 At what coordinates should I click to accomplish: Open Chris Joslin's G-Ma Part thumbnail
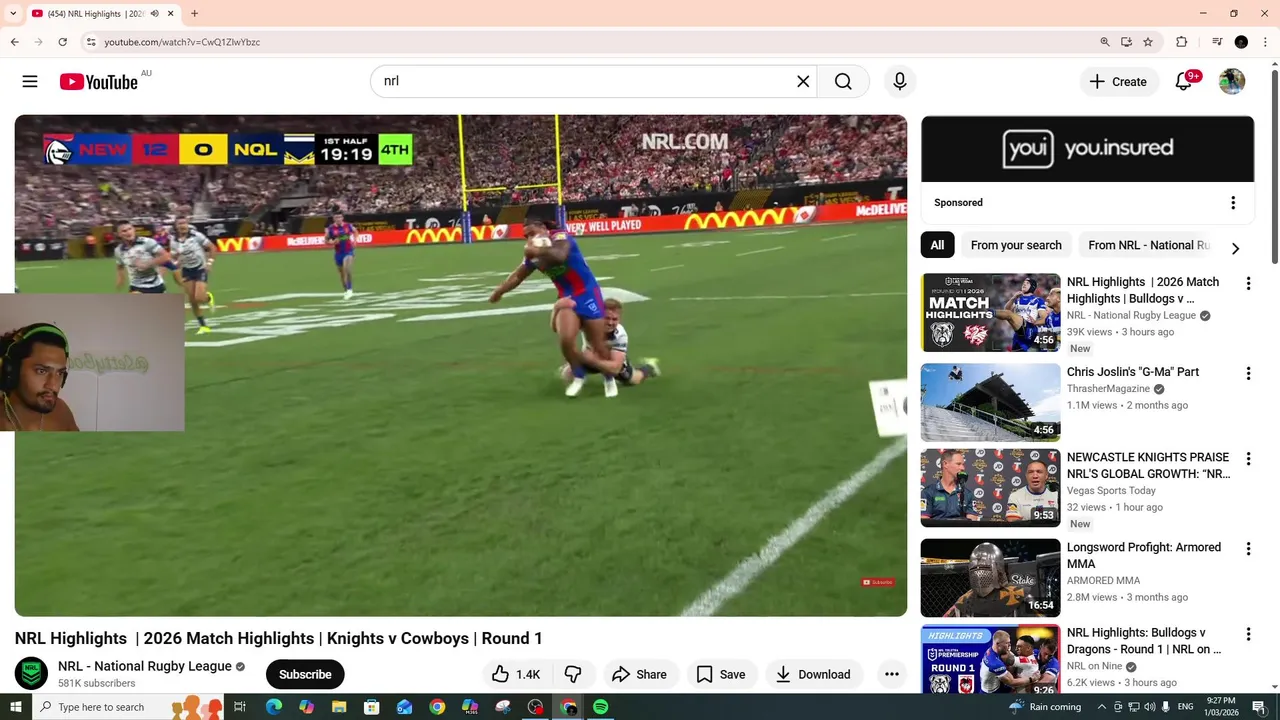pos(990,402)
